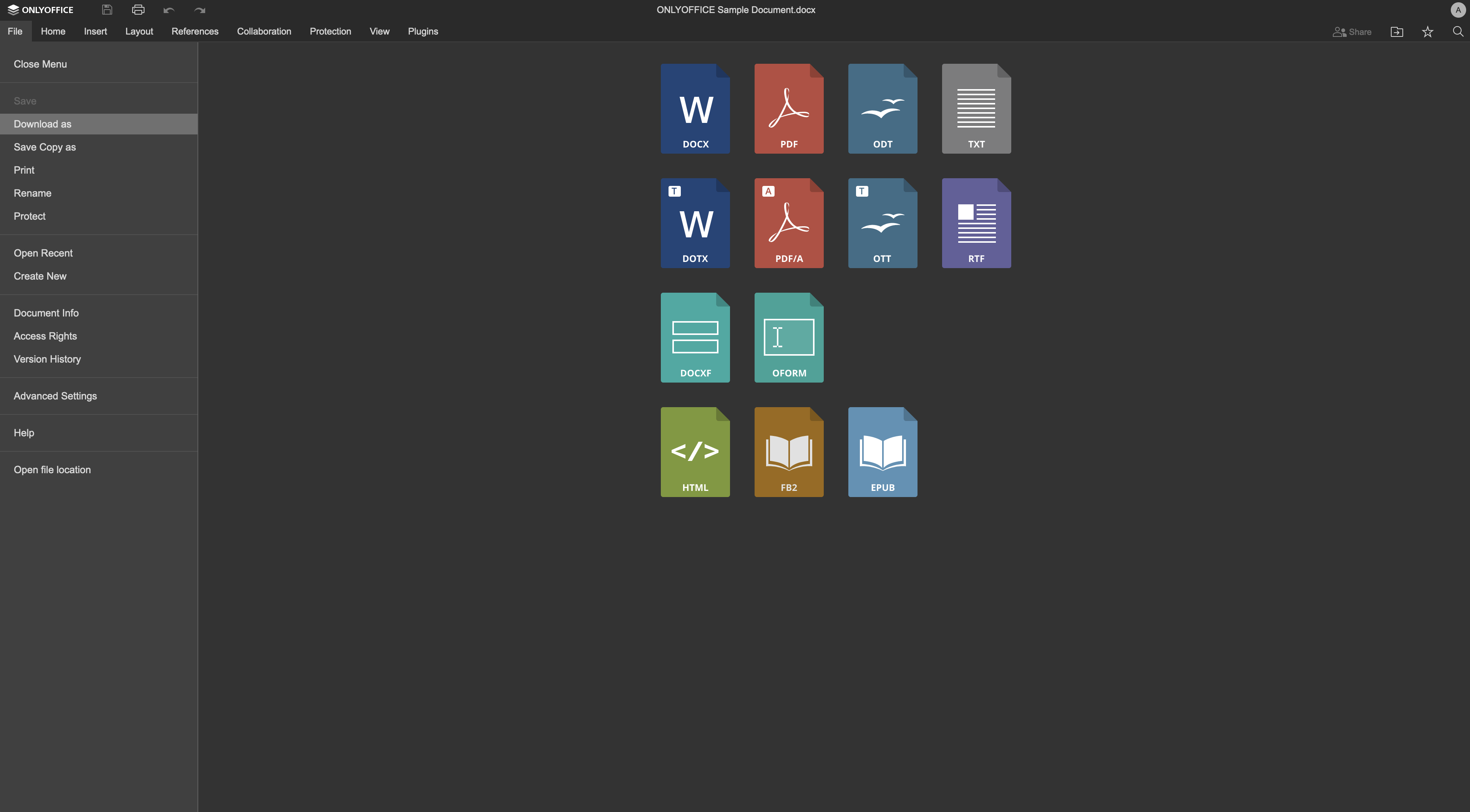The height and width of the screenshot is (812, 1470).
Task: Undo the last action
Action: (x=169, y=10)
